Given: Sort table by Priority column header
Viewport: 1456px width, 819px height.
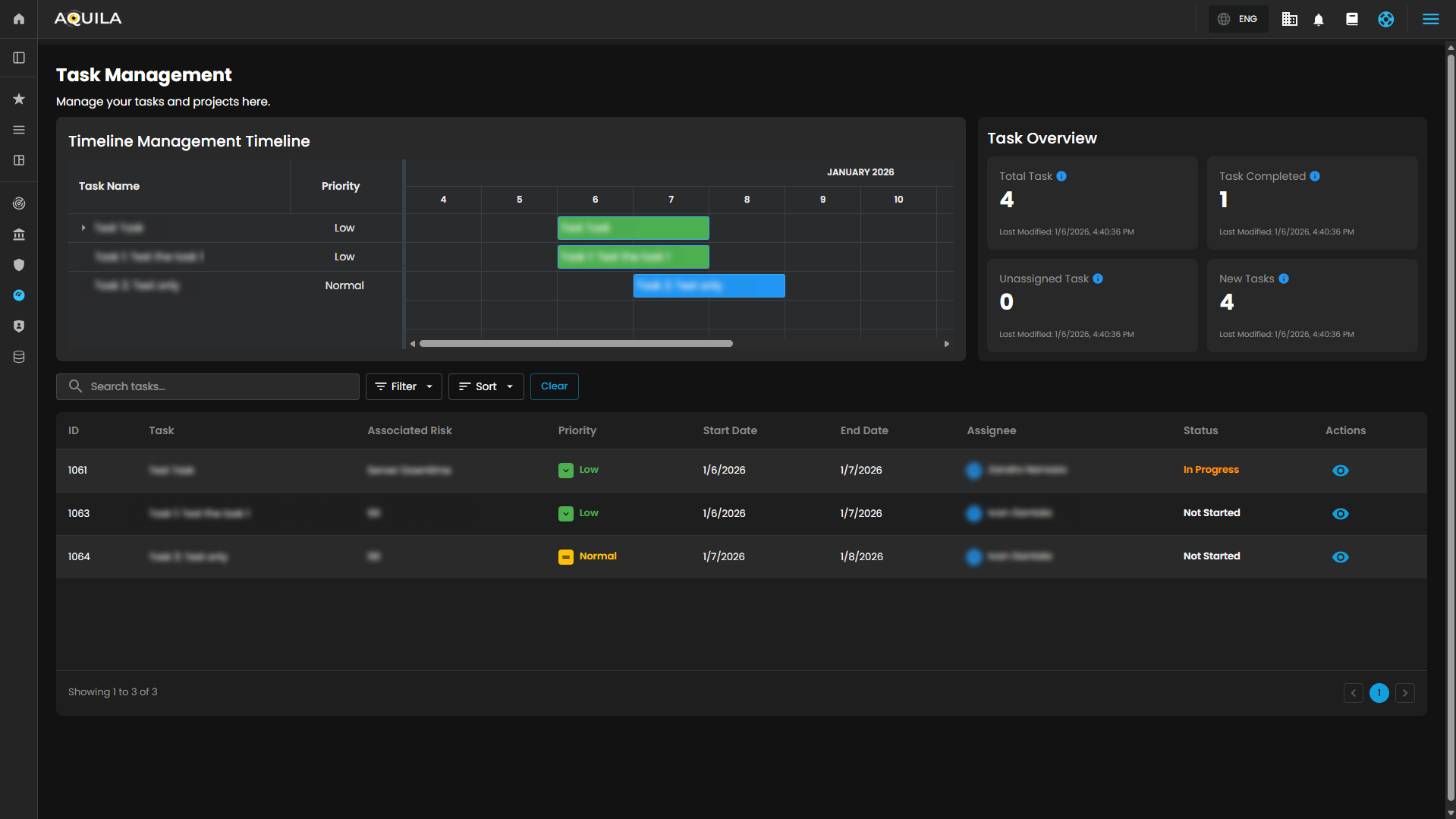Looking at the screenshot, I should click(577, 430).
